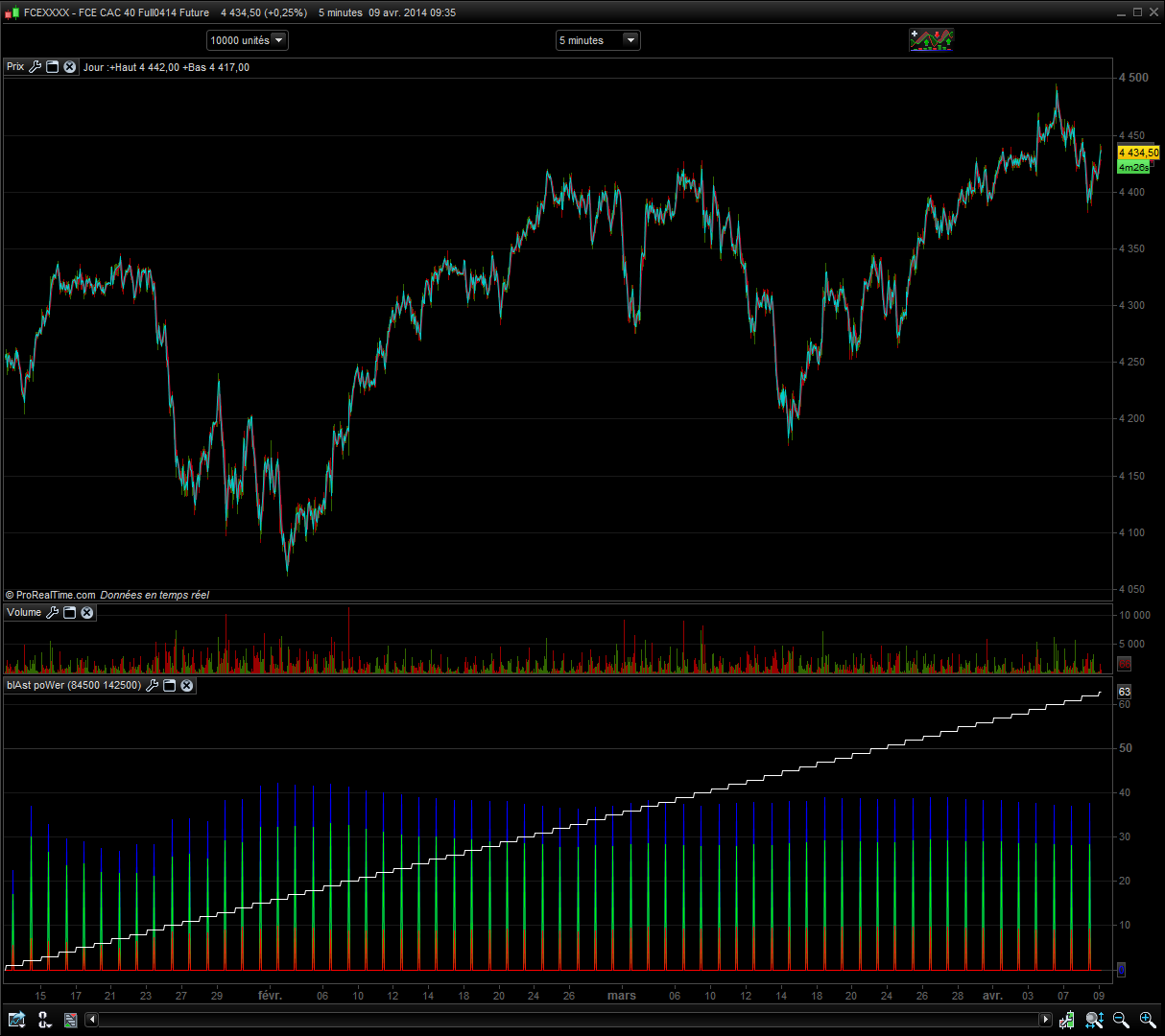This screenshot has height=1036, width=1165.
Task: Click the yellow 4 434,50 price label
Action: [1138, 153]
